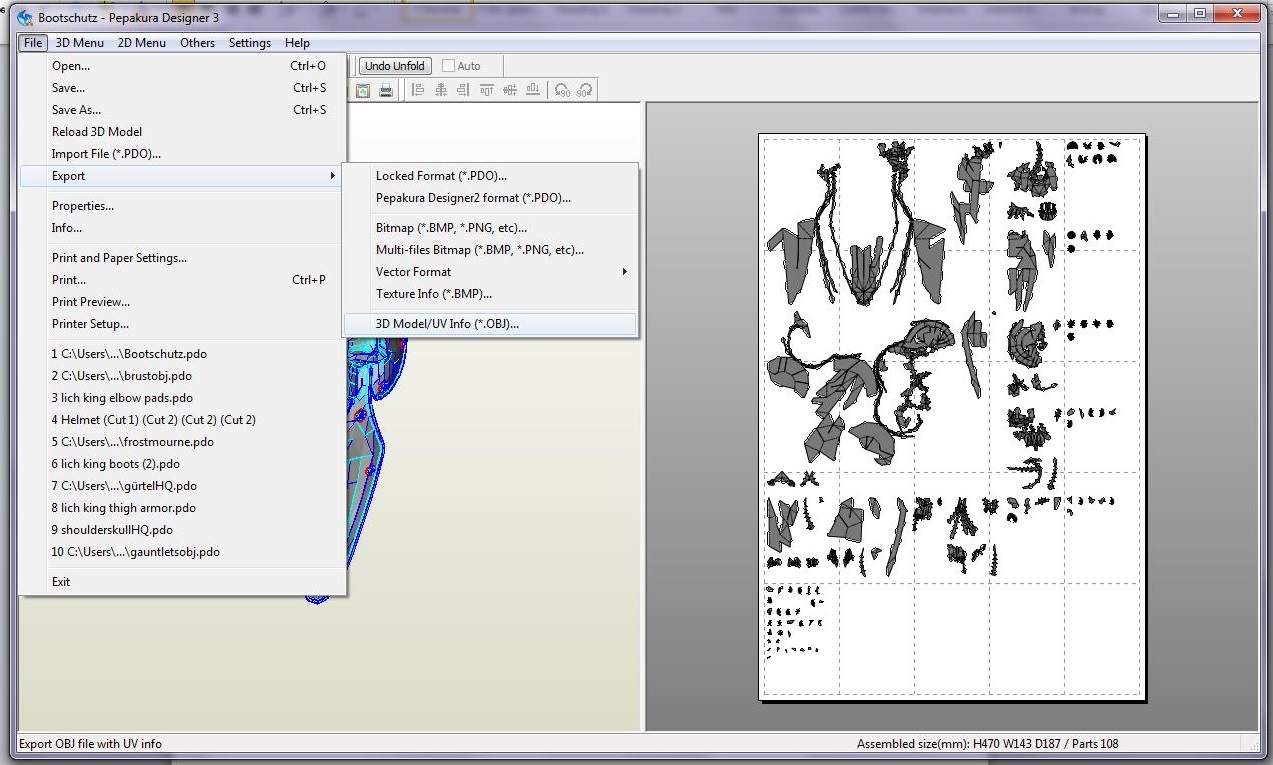Click the status bar text 'Export OBJ file with UV info'
This screenshot has height=765, width=1273.
(x=90, y=744)
